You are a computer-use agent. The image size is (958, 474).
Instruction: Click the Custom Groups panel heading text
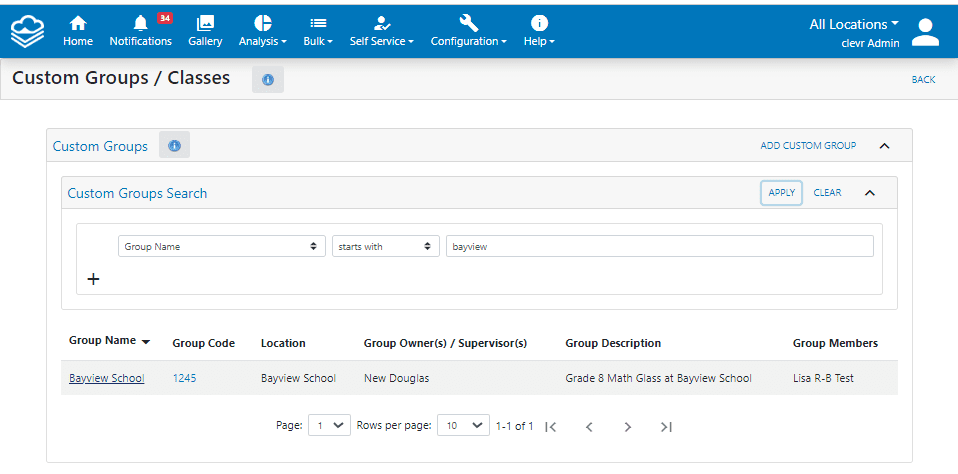100,147
